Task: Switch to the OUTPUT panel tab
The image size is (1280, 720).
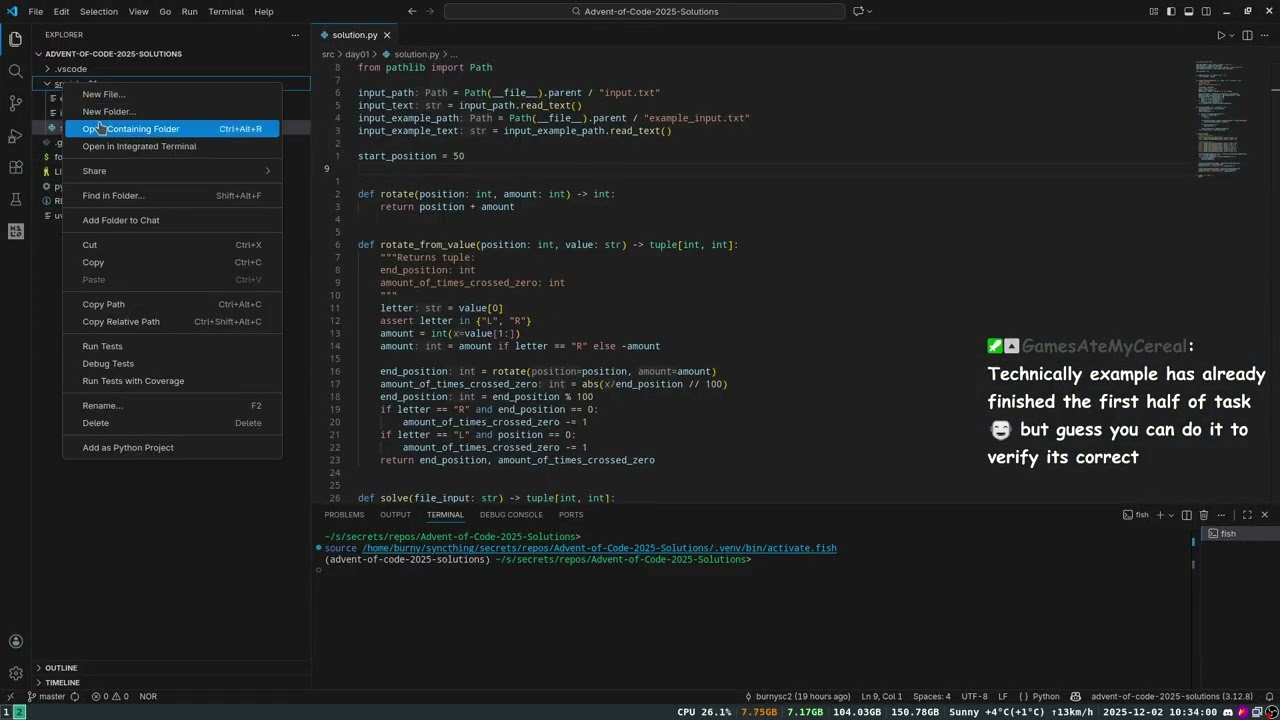Action: (395, 515)
